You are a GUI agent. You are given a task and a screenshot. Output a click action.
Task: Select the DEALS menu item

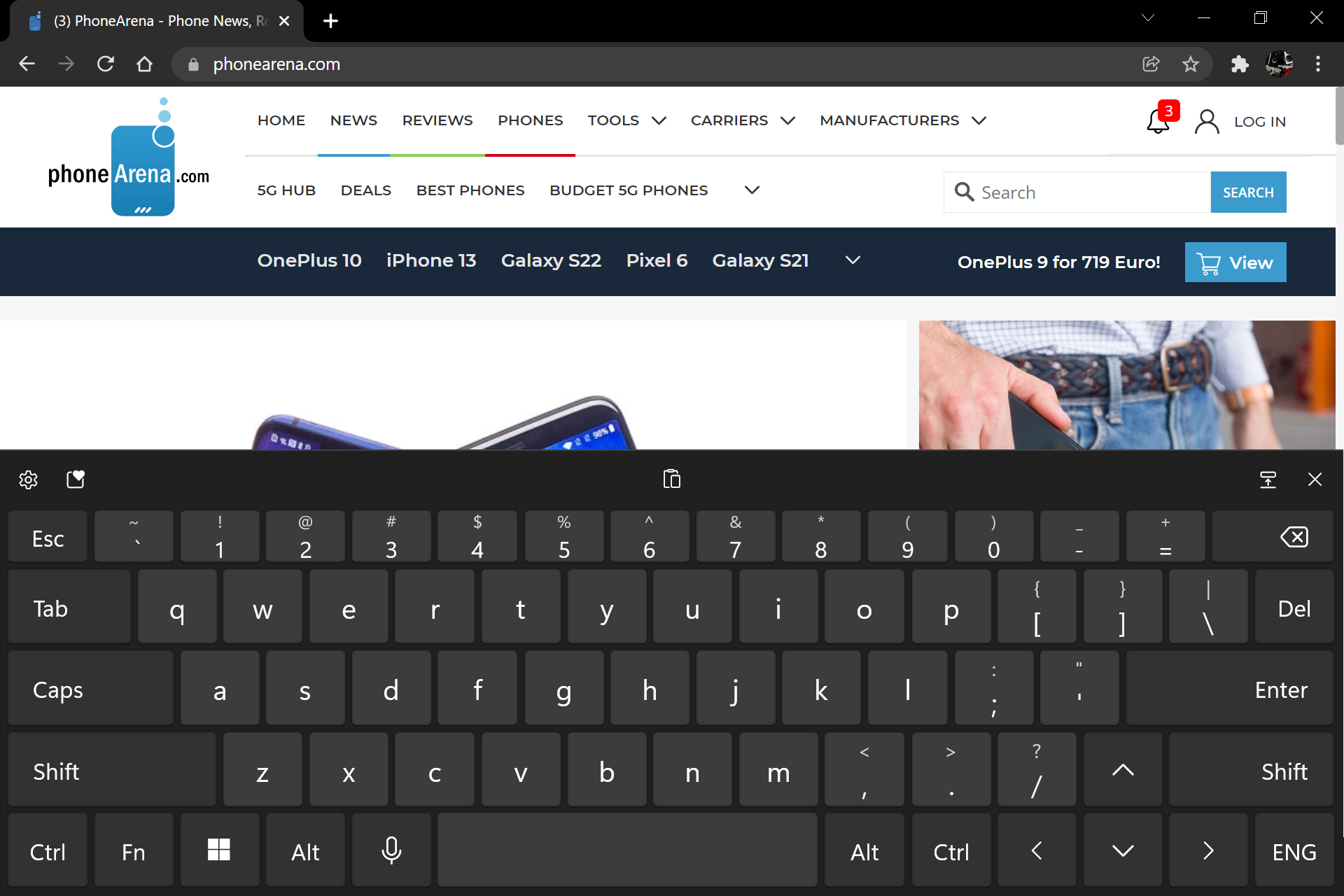(x=367, y=190)
